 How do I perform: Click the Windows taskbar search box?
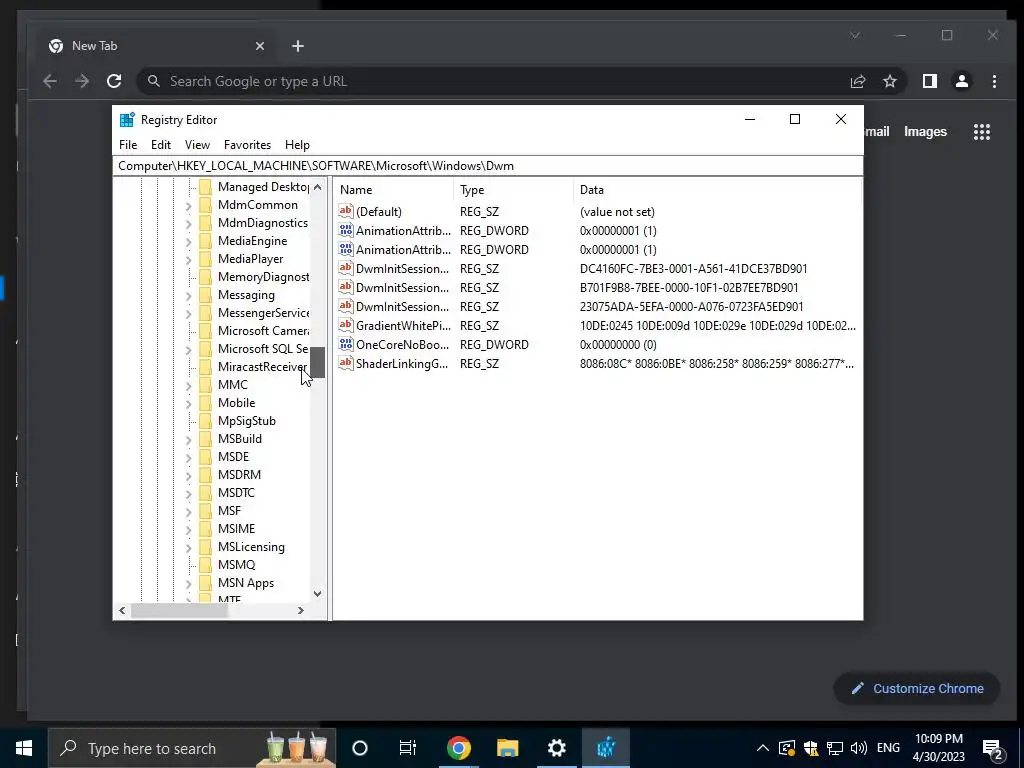pos(192,748)
